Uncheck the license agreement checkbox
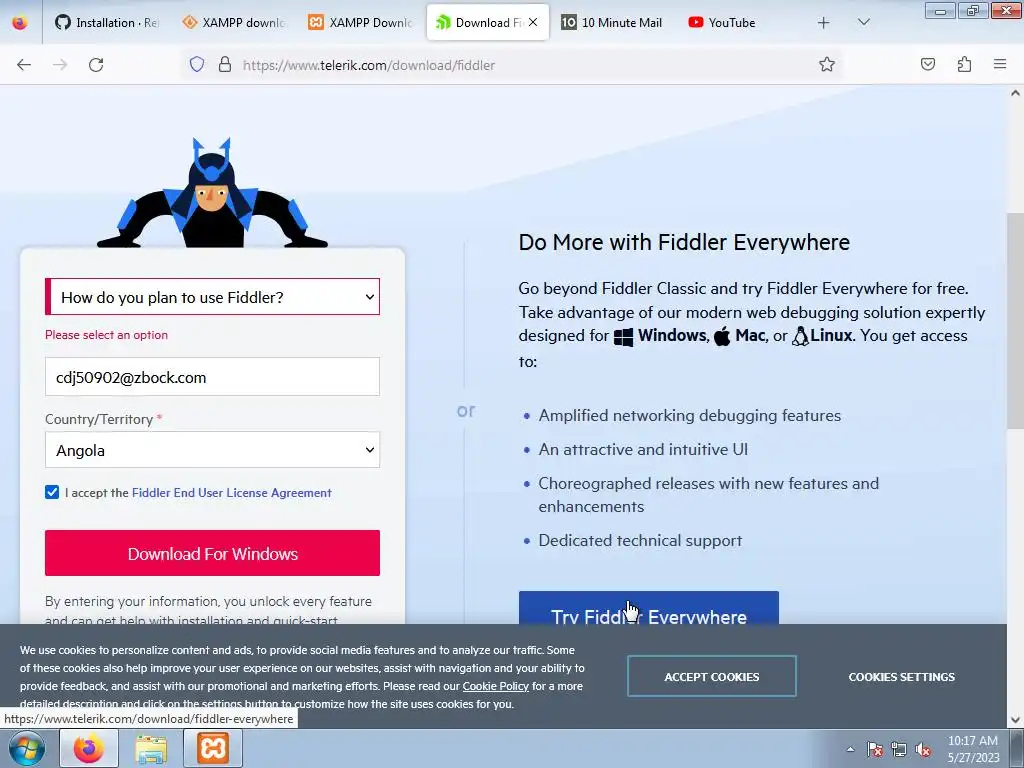This screenshot has width=1024, height=768. (x=52, y=492)
